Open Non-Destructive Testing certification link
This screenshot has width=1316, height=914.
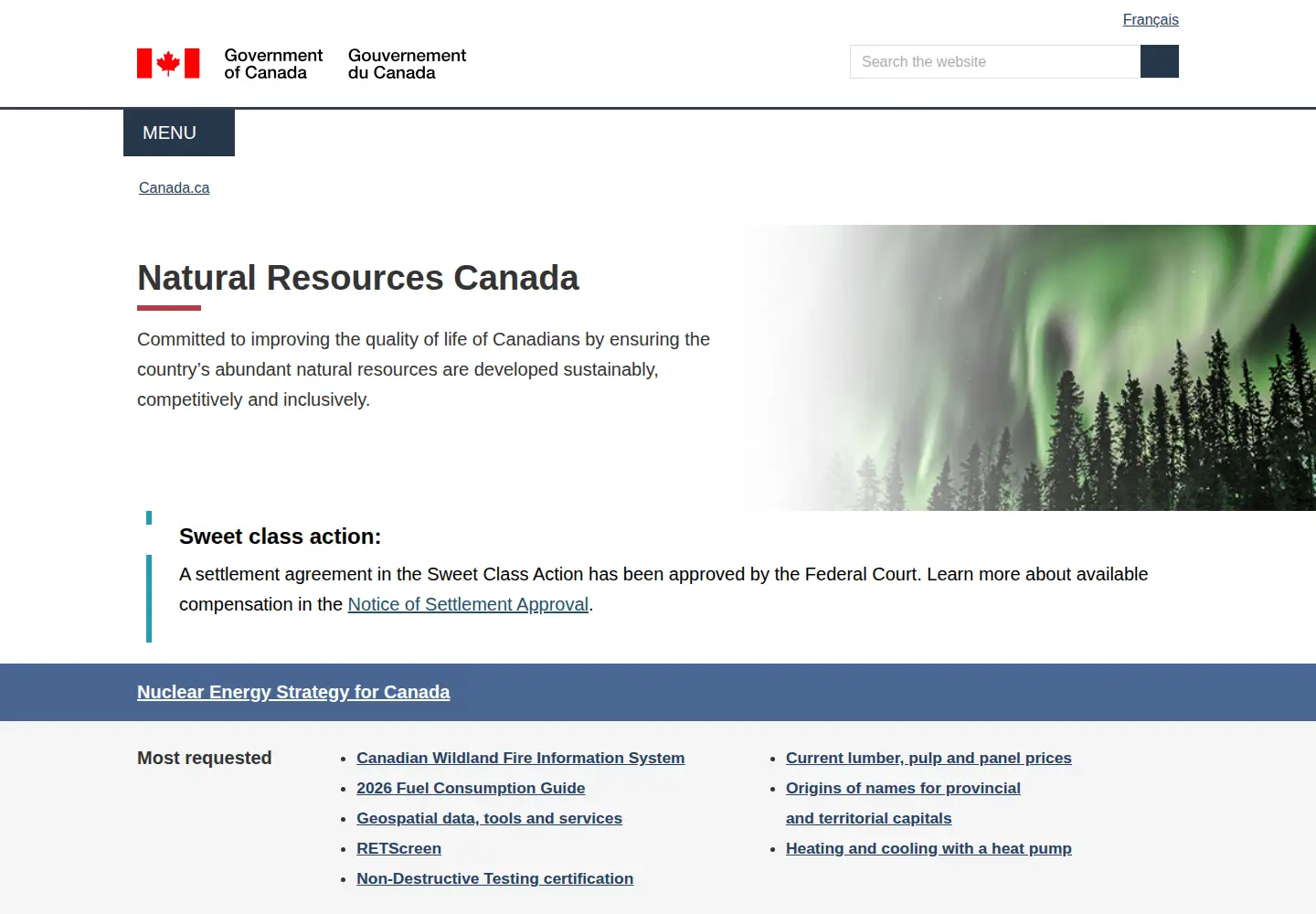[494, 878]
